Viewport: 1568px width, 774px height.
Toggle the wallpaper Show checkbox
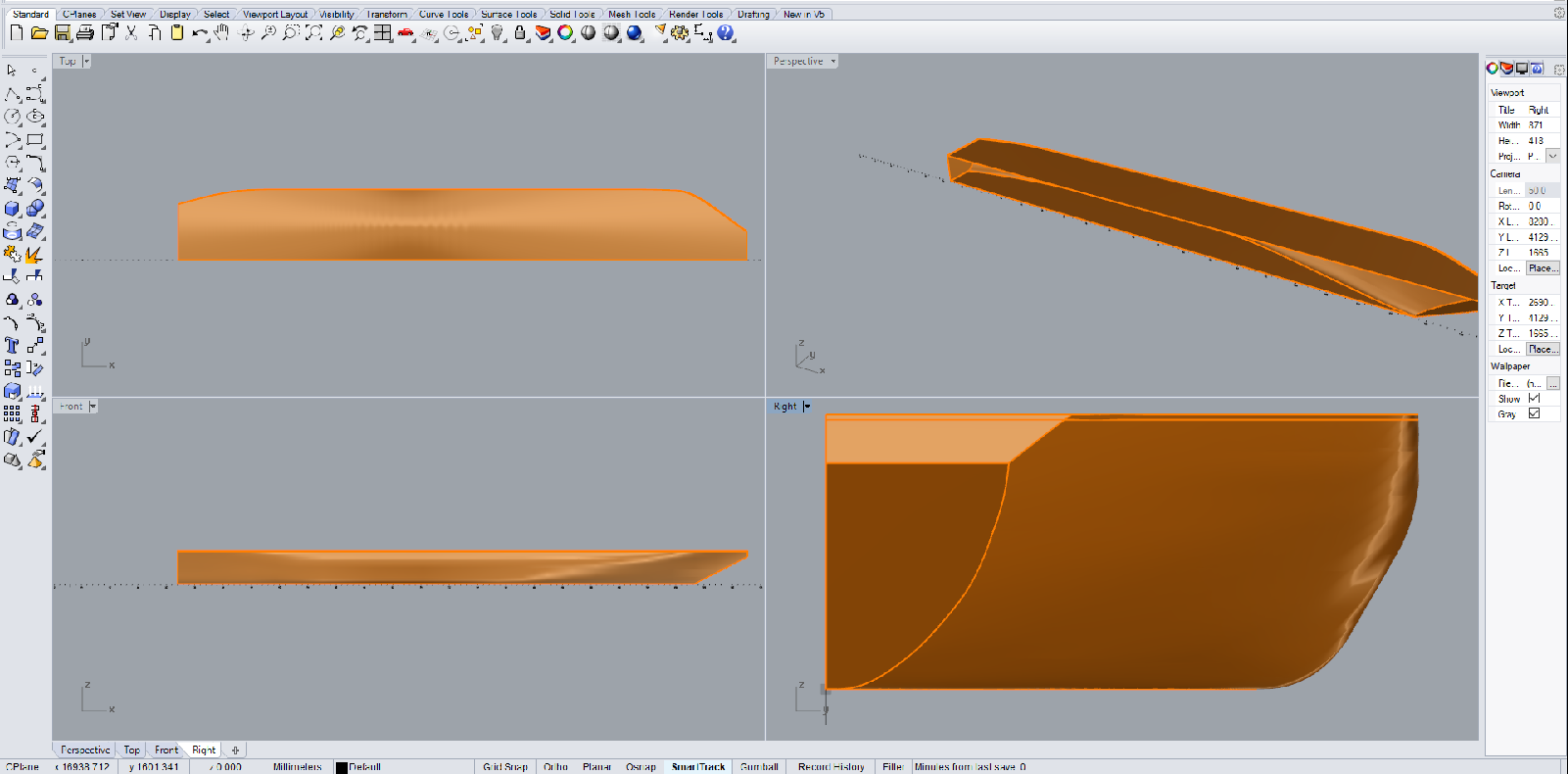(x=1534, y=399)
